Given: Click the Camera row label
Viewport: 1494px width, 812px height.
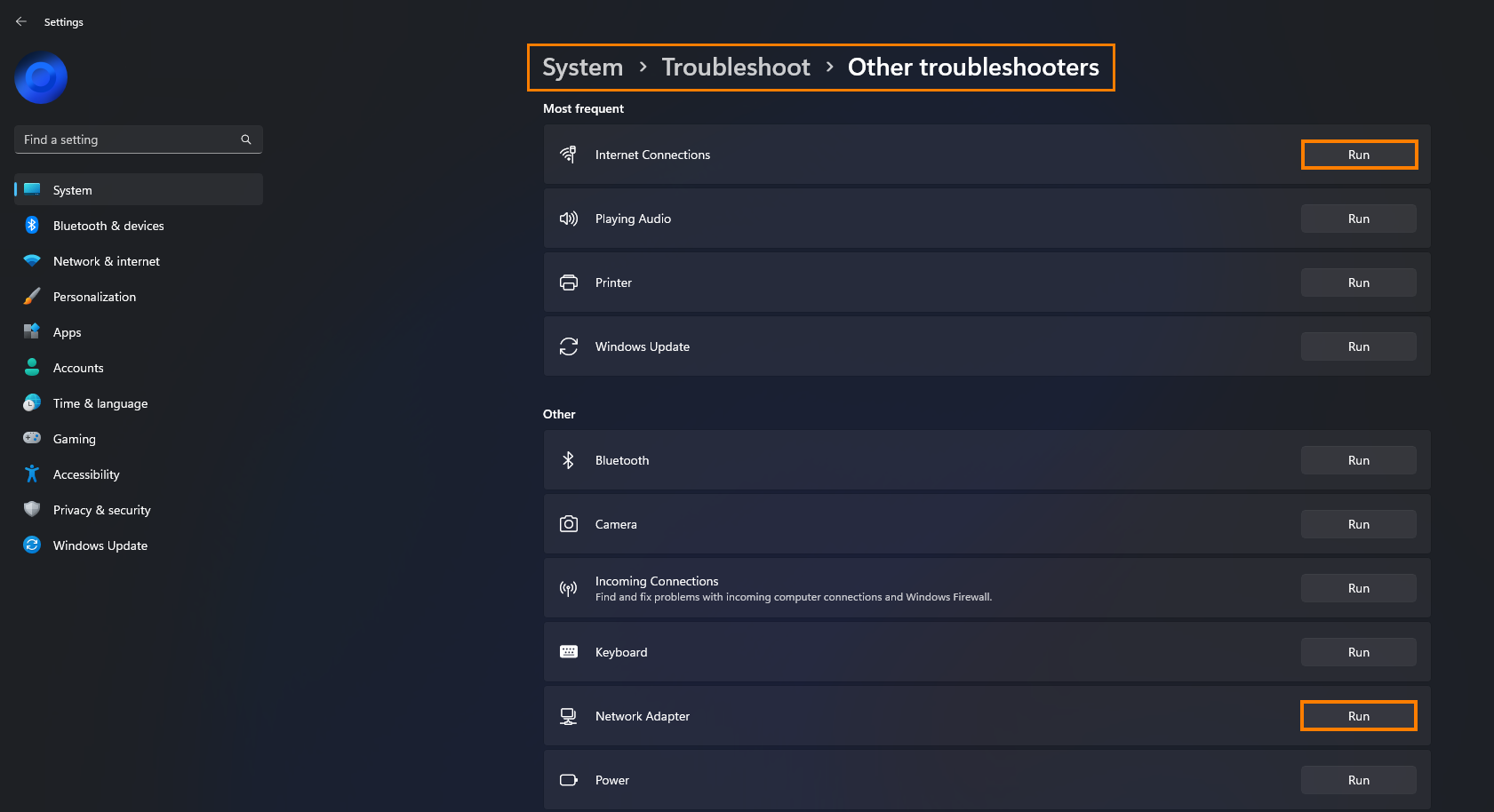Looking at the screenshot, I should pyautogui.click(x=616, y=524).
